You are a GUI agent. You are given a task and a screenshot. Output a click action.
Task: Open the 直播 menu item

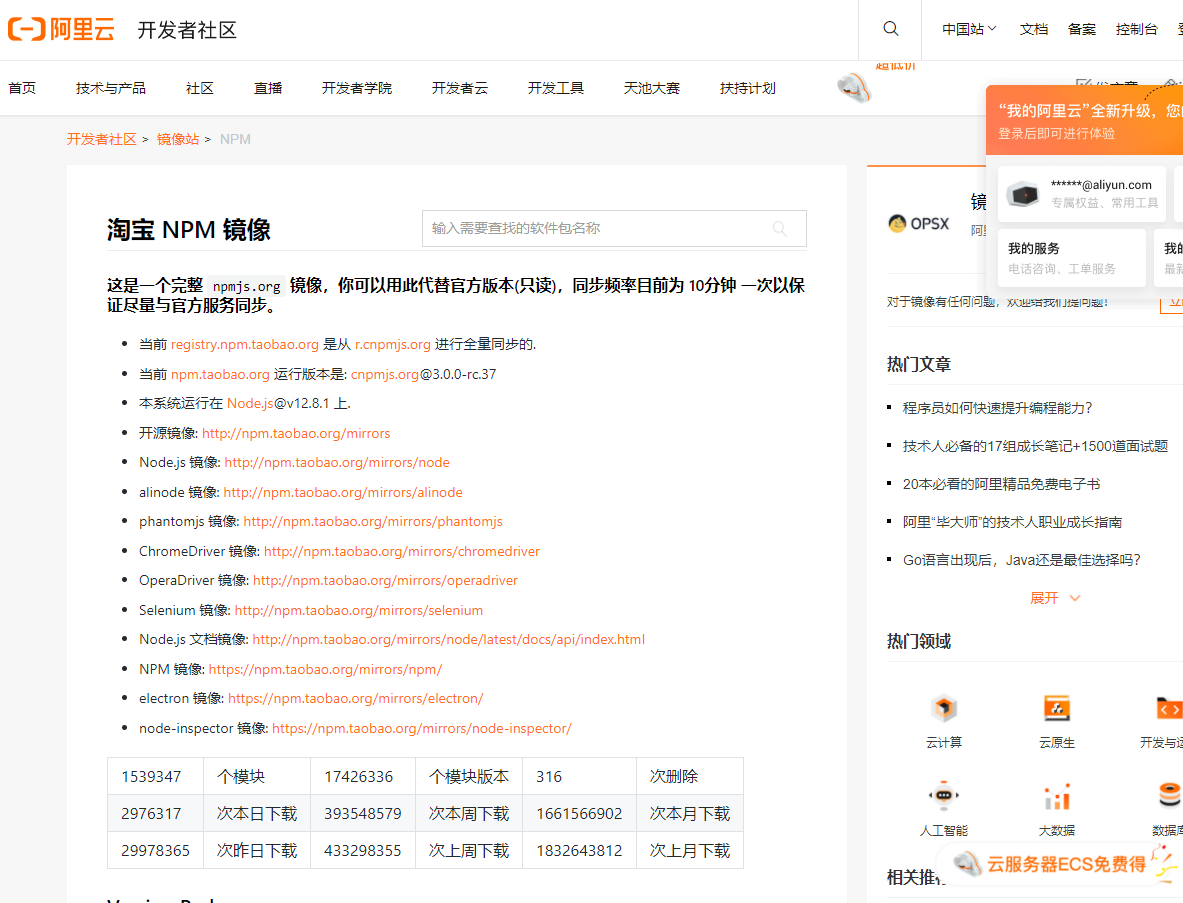[268, 88]
